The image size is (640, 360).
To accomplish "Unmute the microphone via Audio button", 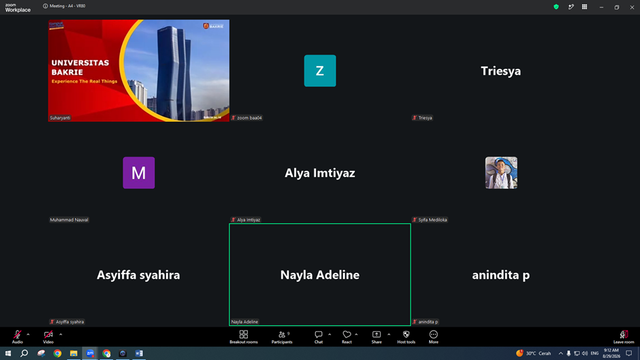I will click(17, 336).
